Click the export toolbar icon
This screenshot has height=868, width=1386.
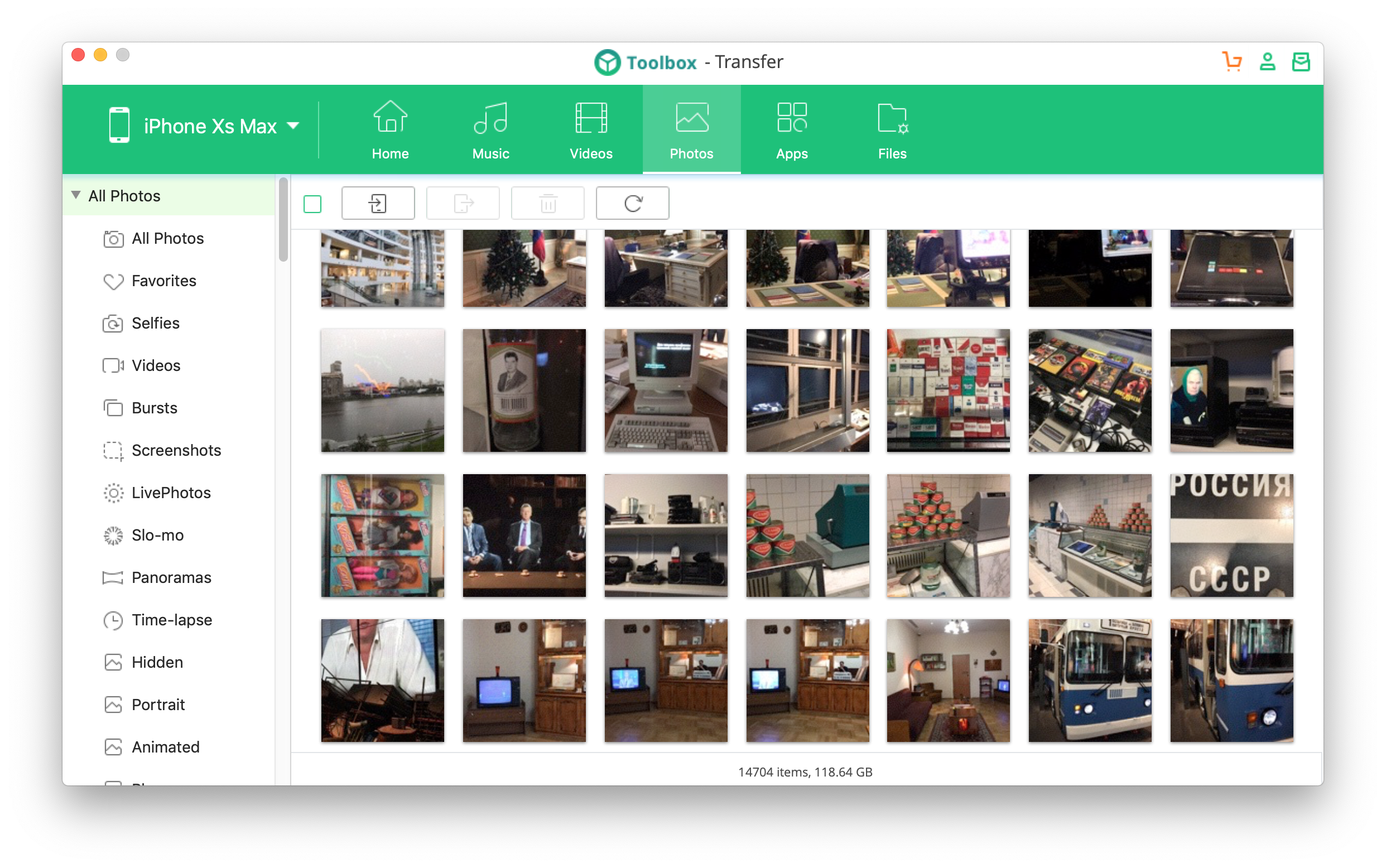463,203
